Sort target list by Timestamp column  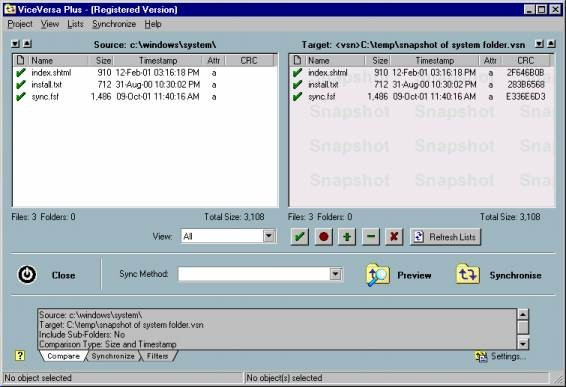coord(435,60)
